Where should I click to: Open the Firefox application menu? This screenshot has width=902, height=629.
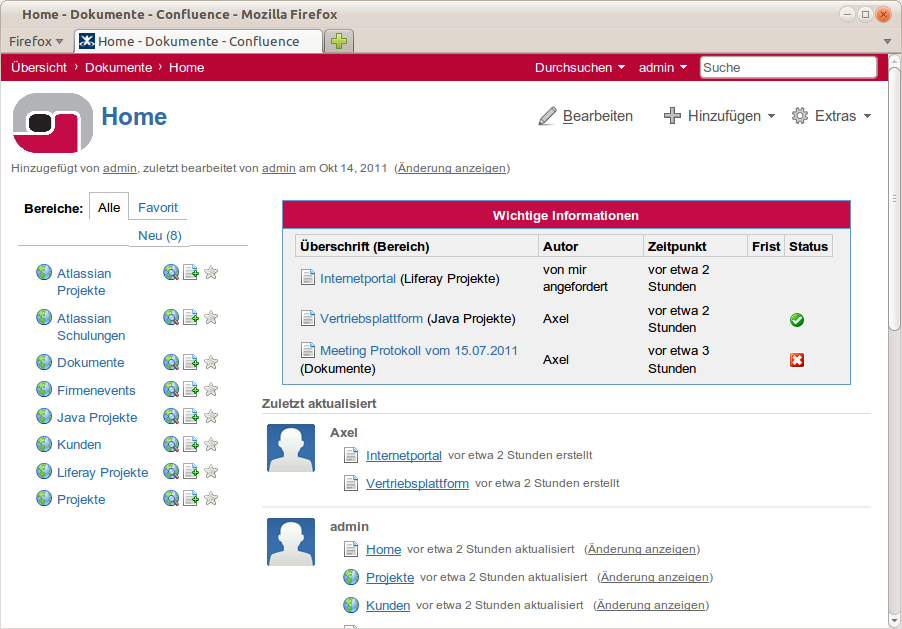(x=36, y=41)
